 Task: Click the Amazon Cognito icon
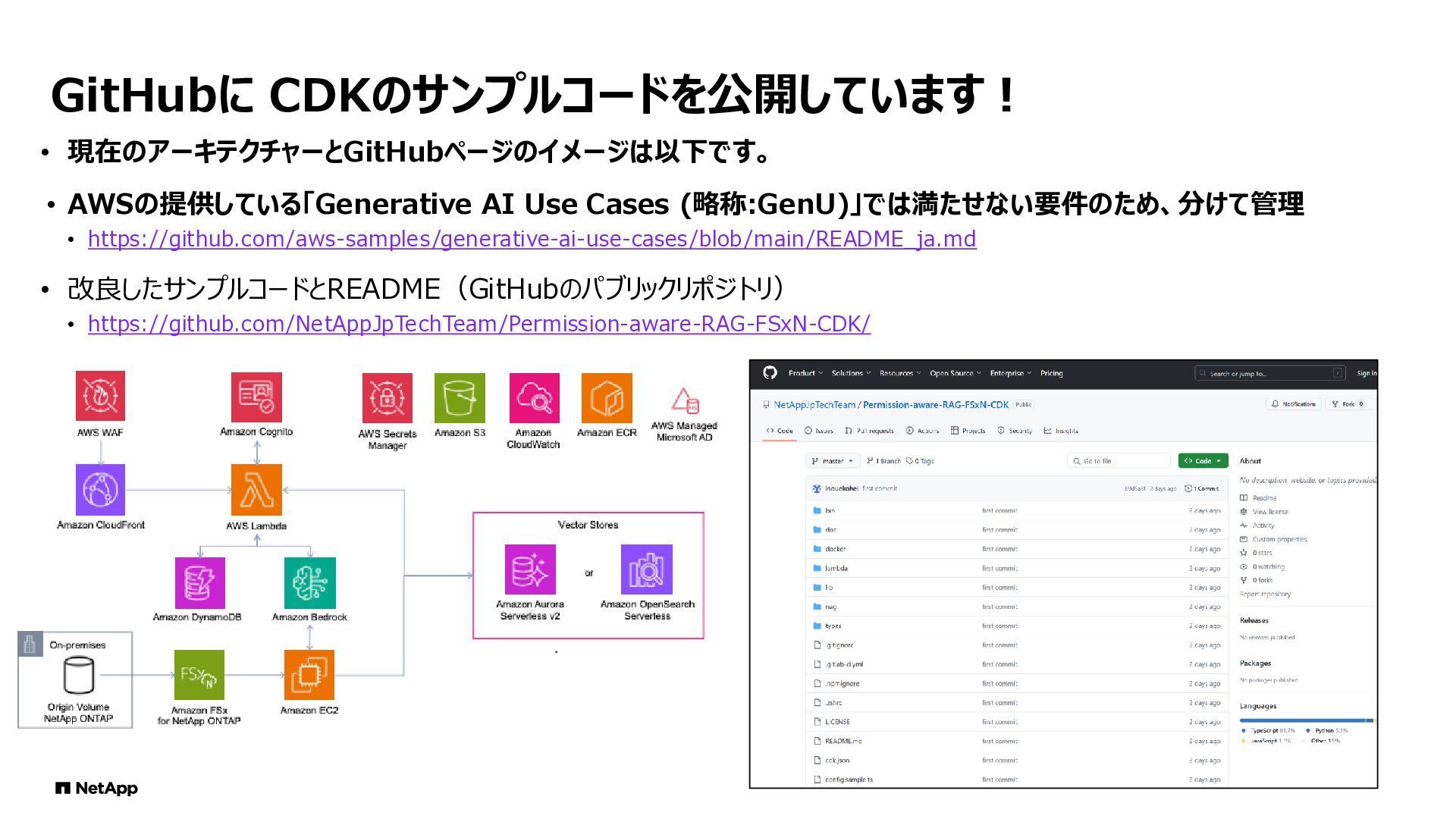click(256, 397)
